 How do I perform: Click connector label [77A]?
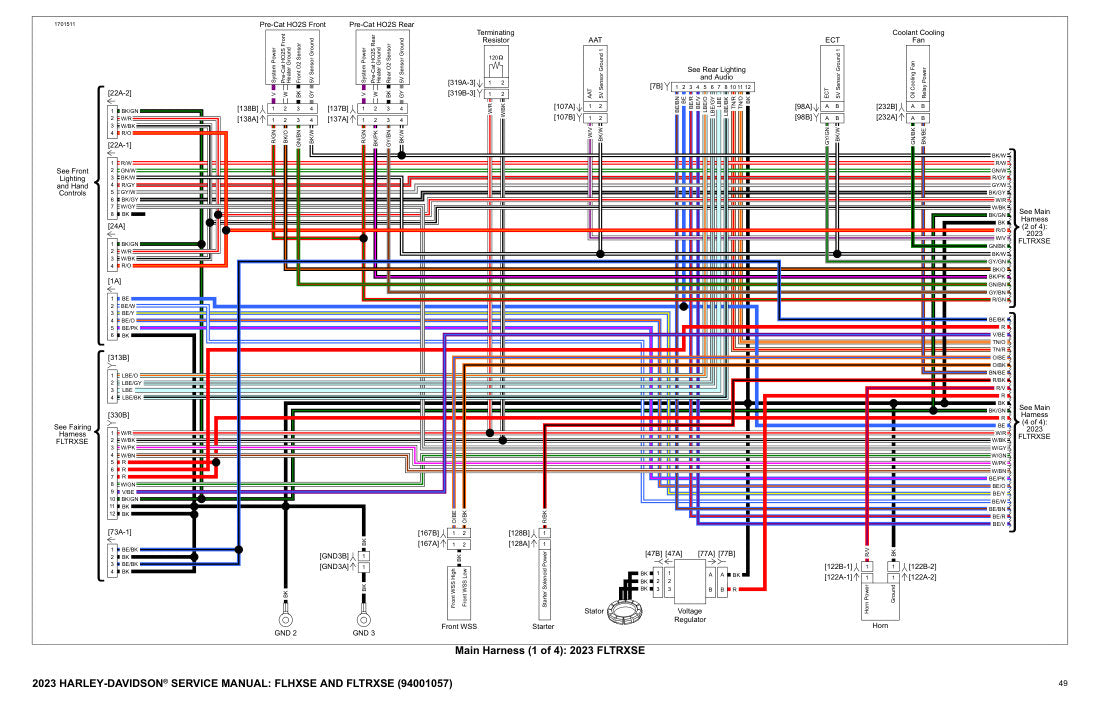tap(706, 553)
